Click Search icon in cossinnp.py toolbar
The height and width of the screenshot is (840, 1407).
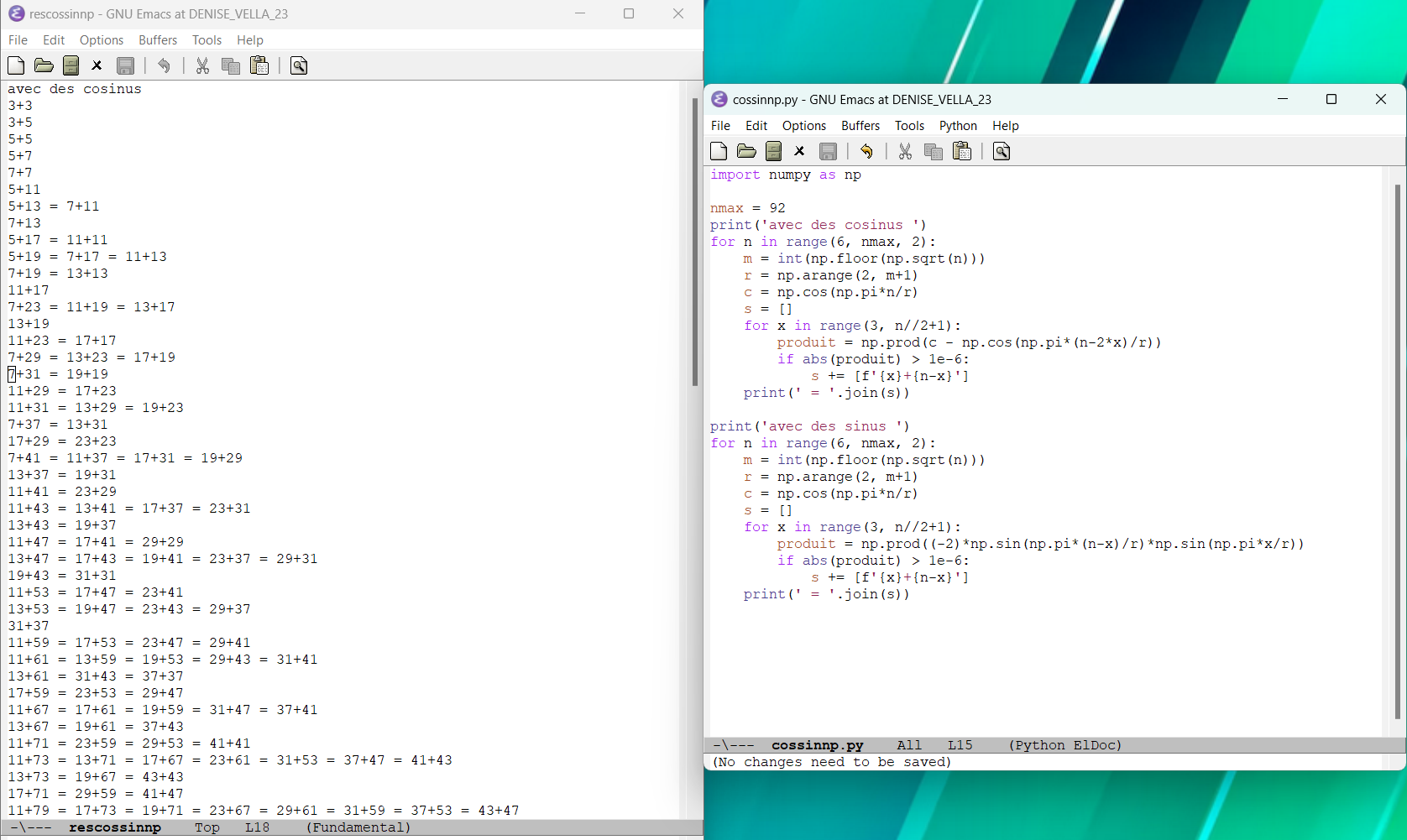(x=1001, y=151)
